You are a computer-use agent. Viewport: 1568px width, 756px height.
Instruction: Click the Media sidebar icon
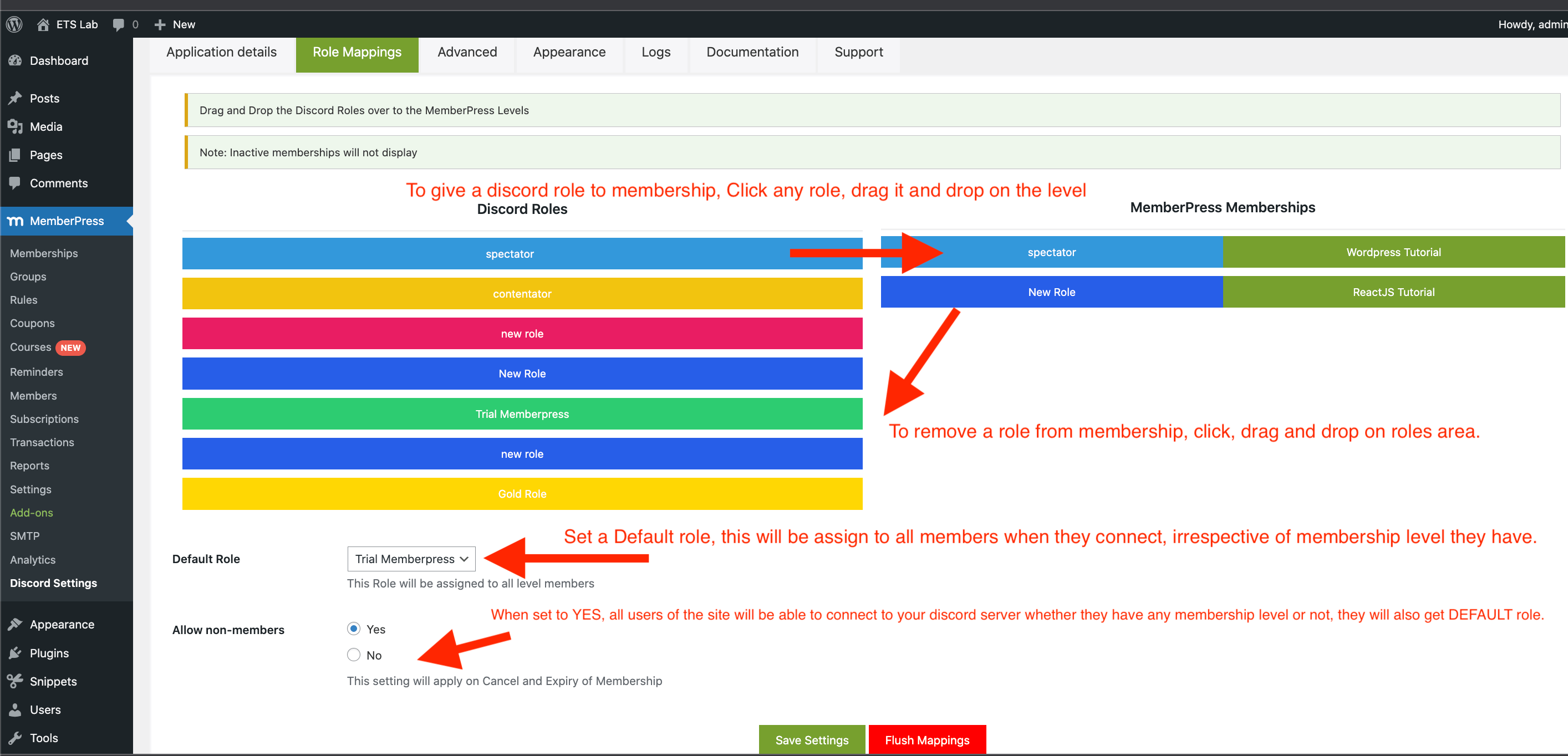17,126
